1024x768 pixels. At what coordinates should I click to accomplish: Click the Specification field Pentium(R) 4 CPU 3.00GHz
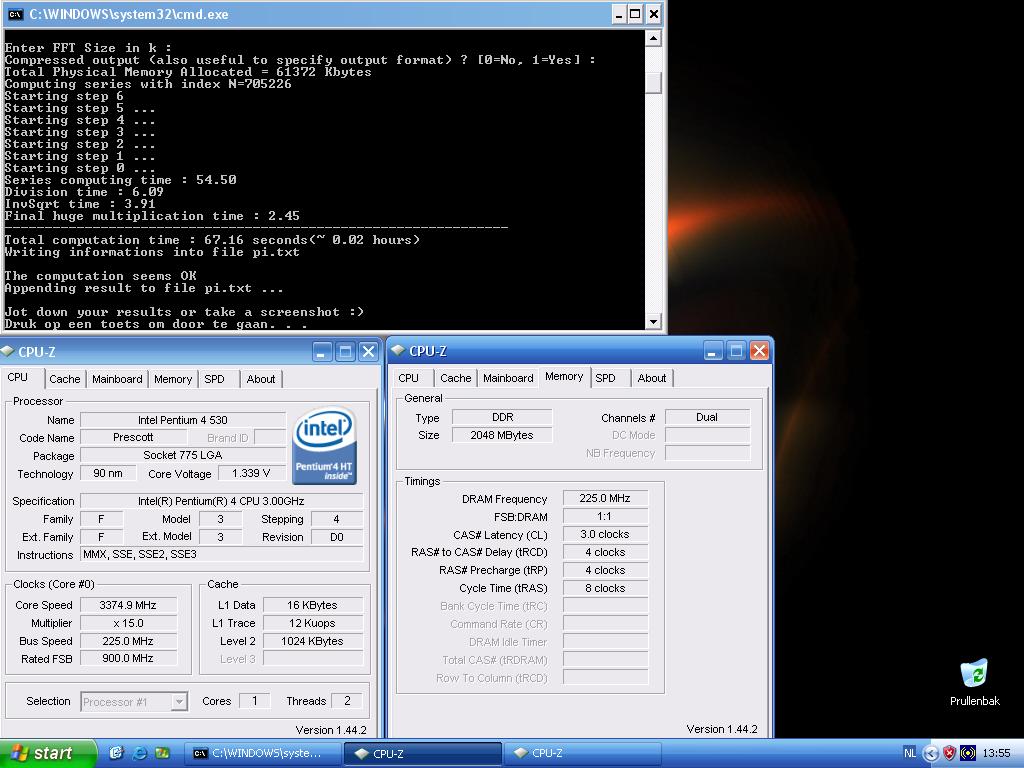tap(222, 501)
